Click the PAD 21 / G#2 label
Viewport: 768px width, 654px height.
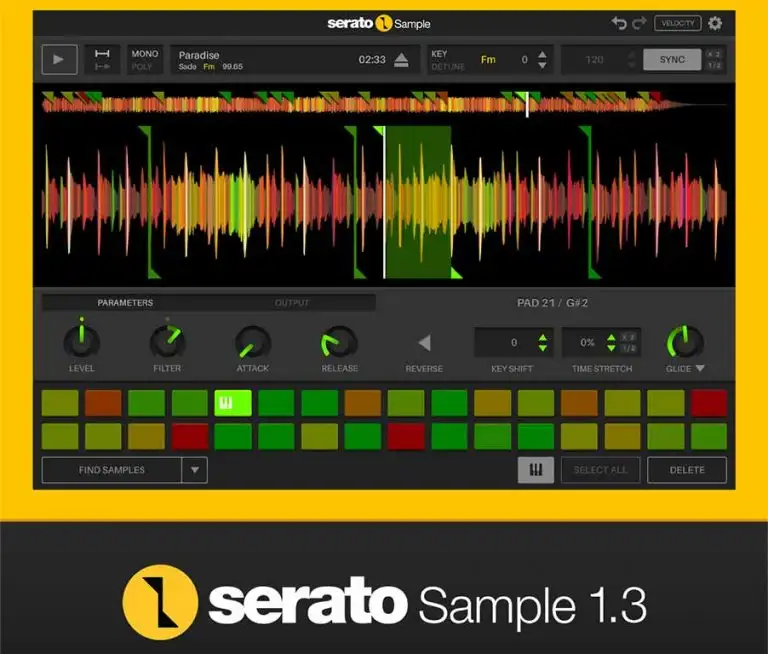pos(552,303)
